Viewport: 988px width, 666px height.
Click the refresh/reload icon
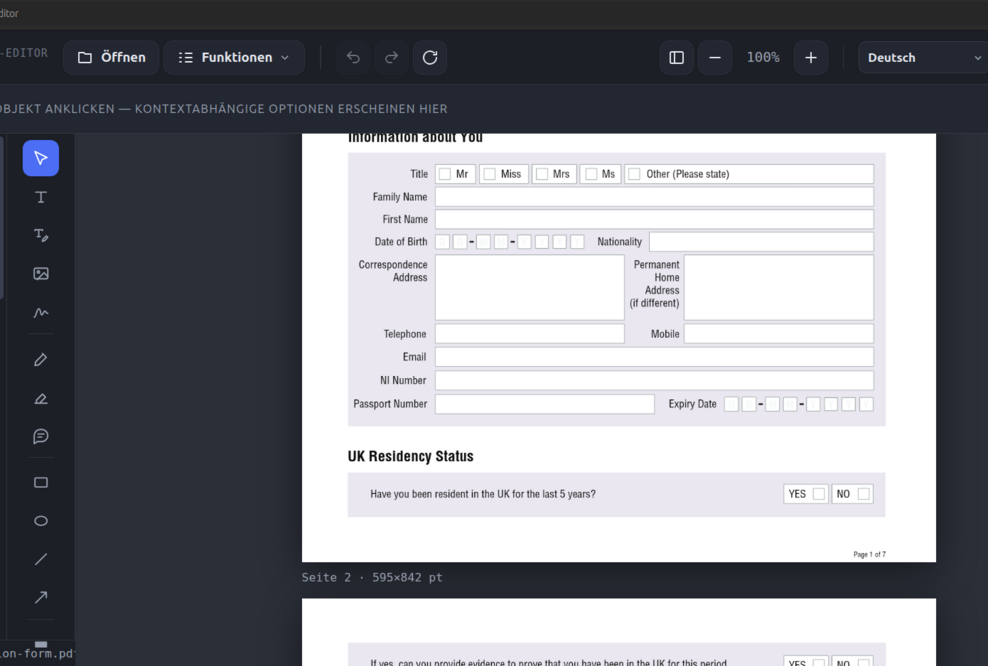430,57
